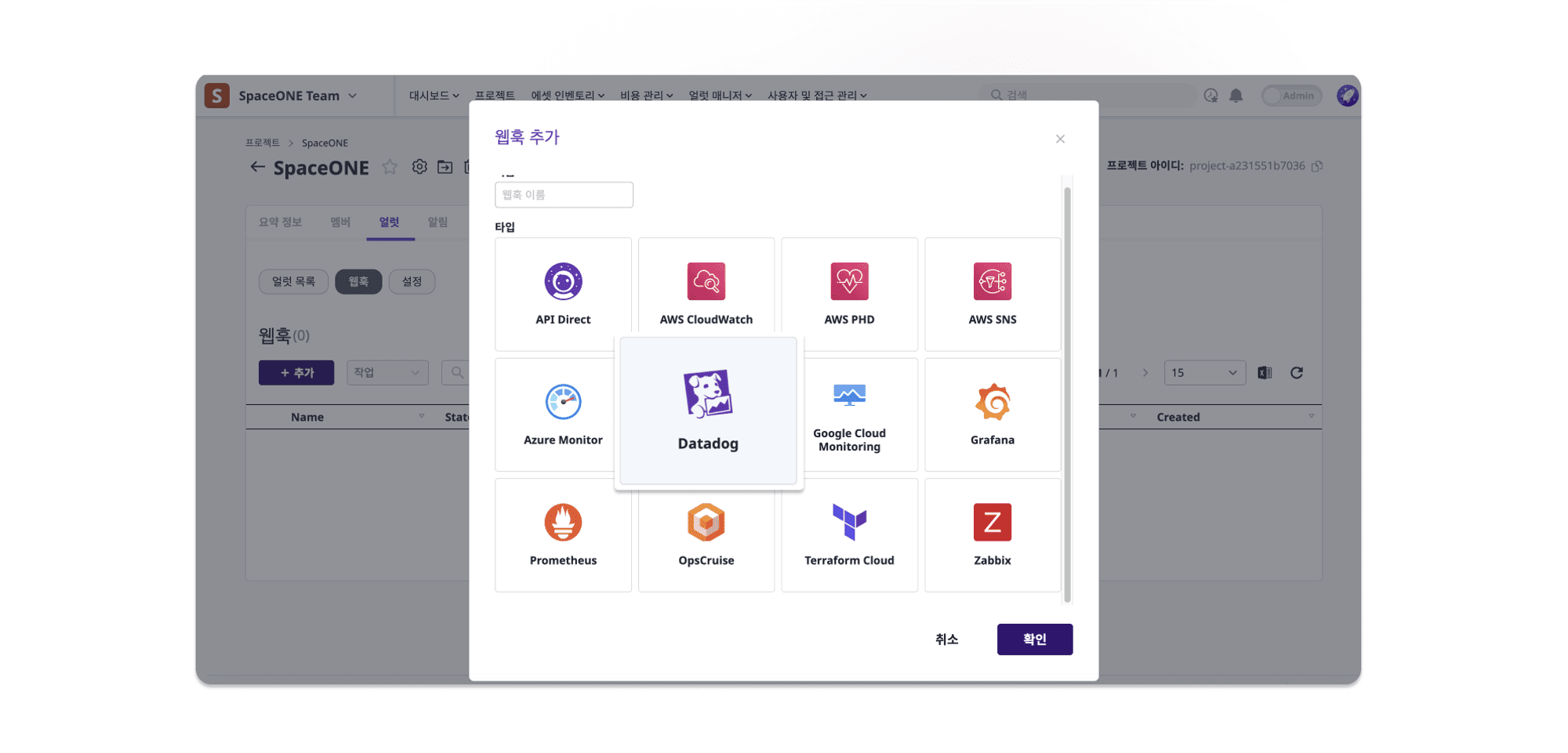Open the 프로젝트 menu
Viewport: 1568px width, 753px height.
coord(495,96)
